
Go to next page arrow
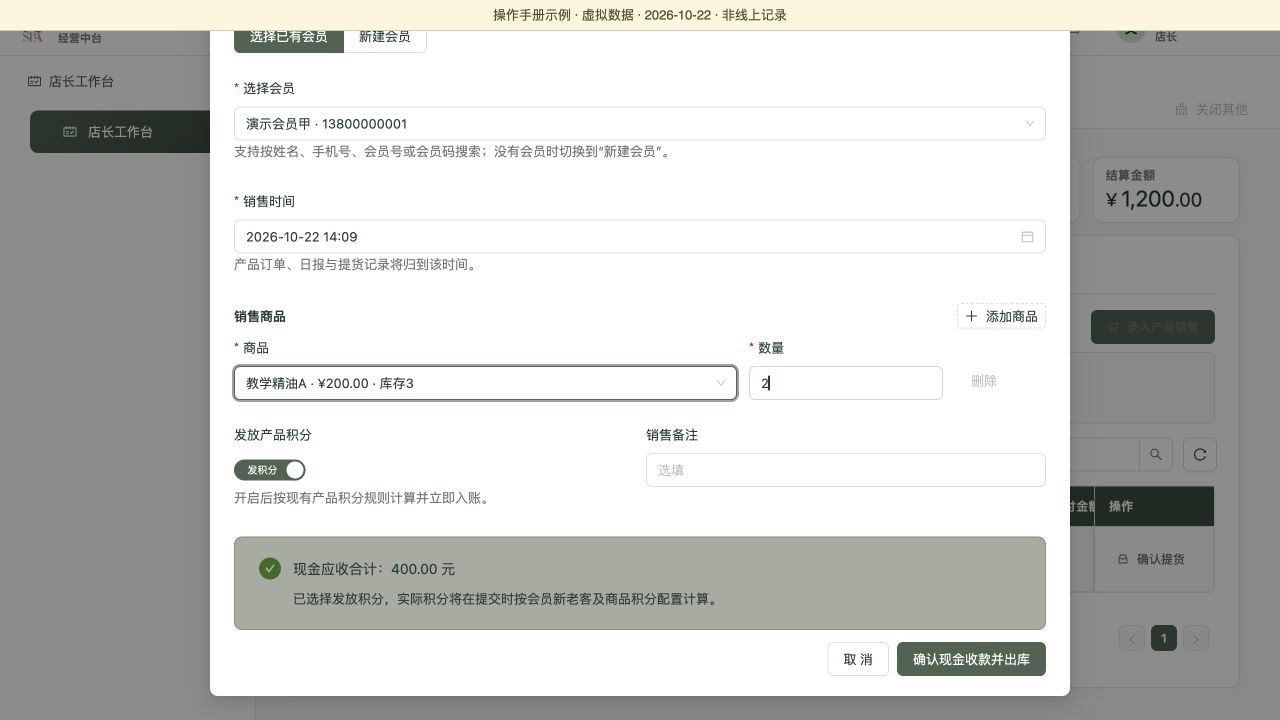(x=1196, y=638)
